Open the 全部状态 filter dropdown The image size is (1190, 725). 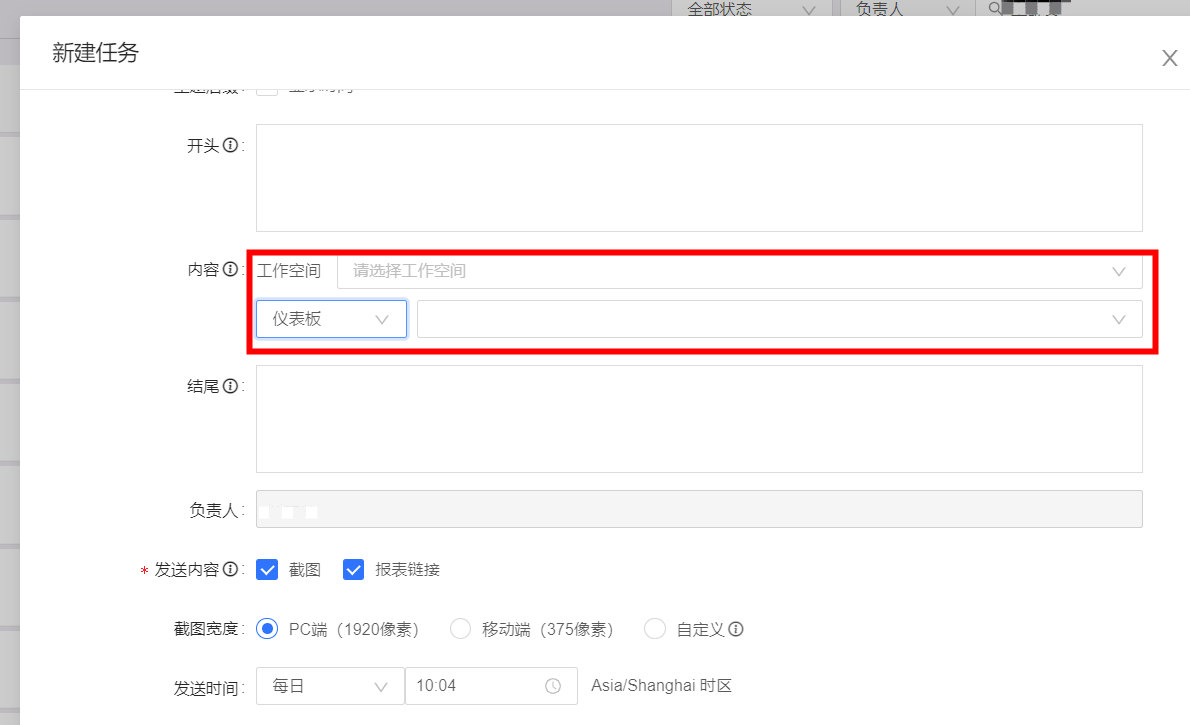[x=751, y=9]
